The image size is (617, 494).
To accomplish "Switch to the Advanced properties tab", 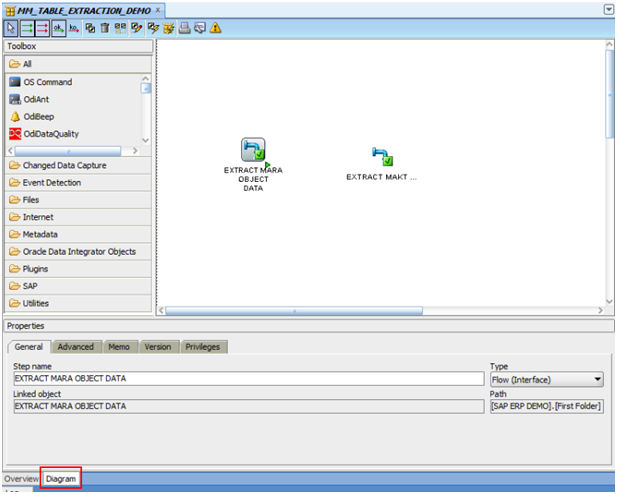I will click(76, 347).
